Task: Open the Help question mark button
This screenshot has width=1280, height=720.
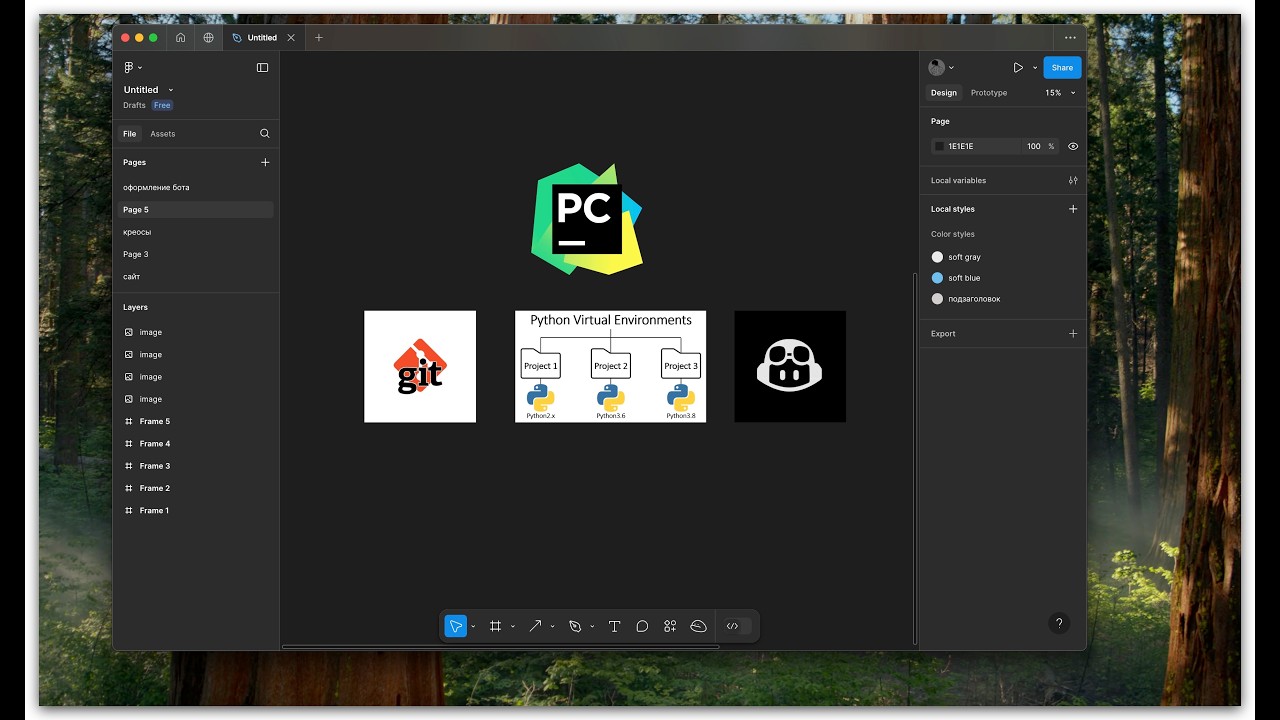Action: (1059, 623)
